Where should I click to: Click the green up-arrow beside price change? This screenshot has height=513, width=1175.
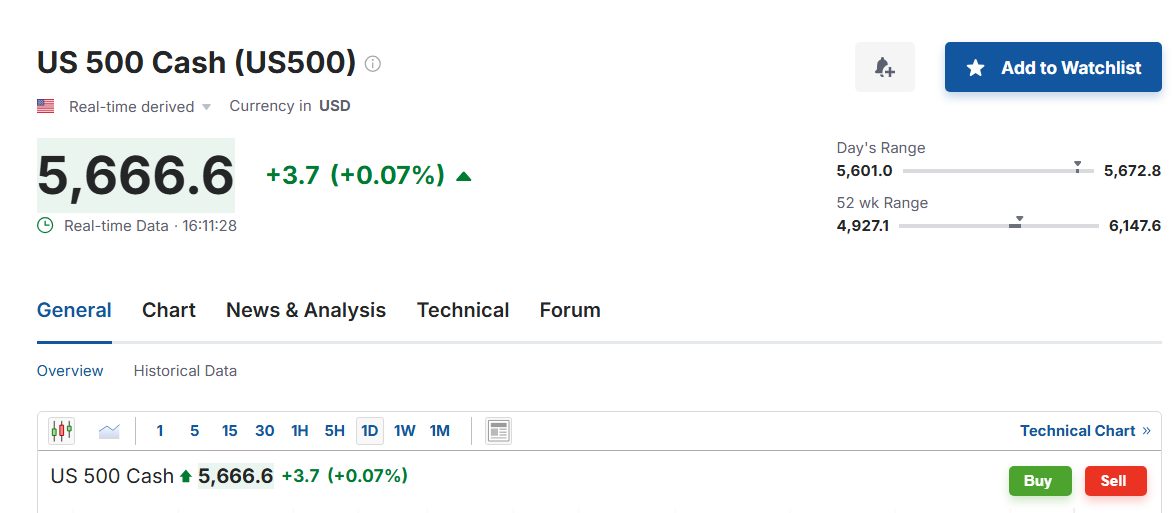[x=463, y=177]
